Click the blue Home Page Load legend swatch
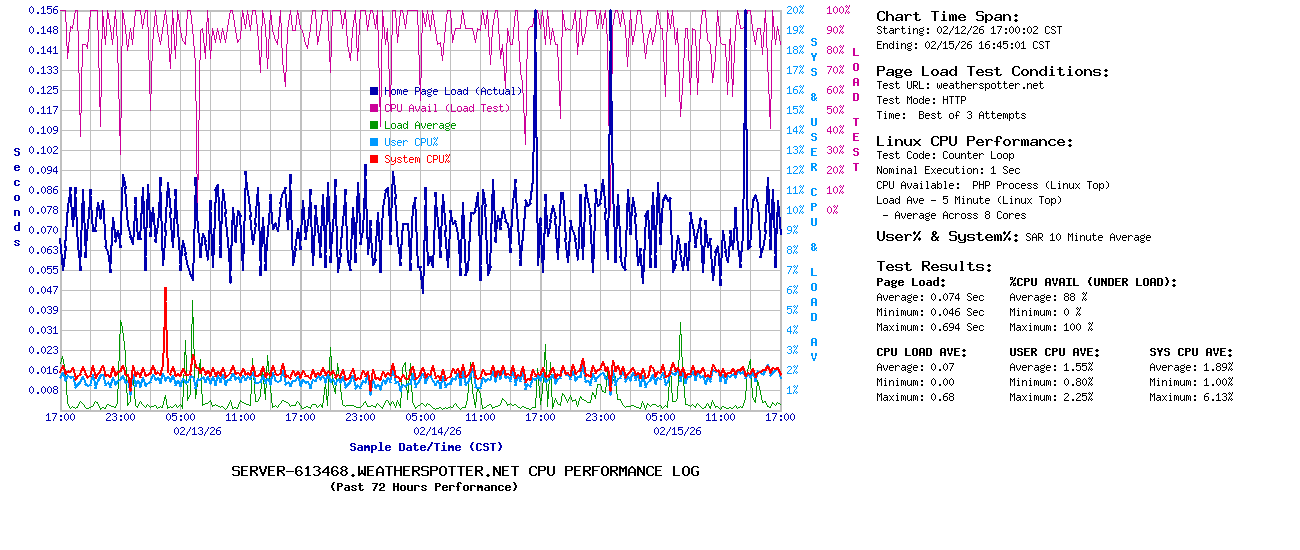The width and height of the screenshot is (1300, 550). coord(374,91)
